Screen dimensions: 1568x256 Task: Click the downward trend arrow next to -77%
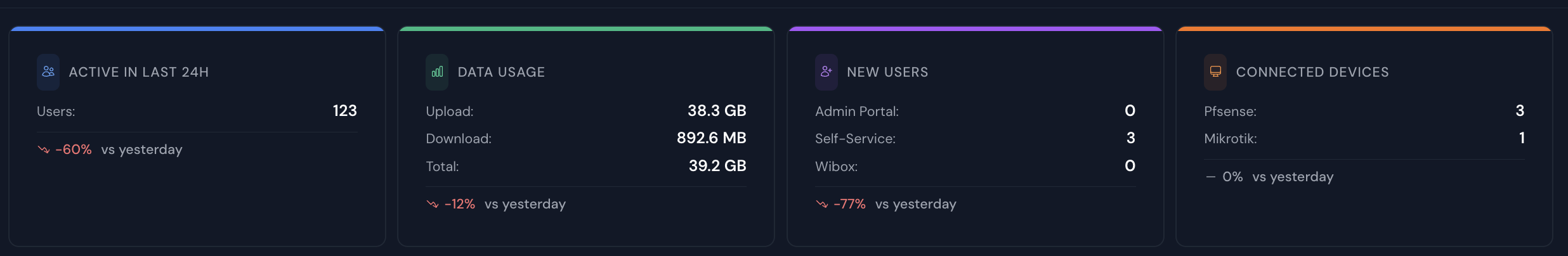(x=822, y=204)
